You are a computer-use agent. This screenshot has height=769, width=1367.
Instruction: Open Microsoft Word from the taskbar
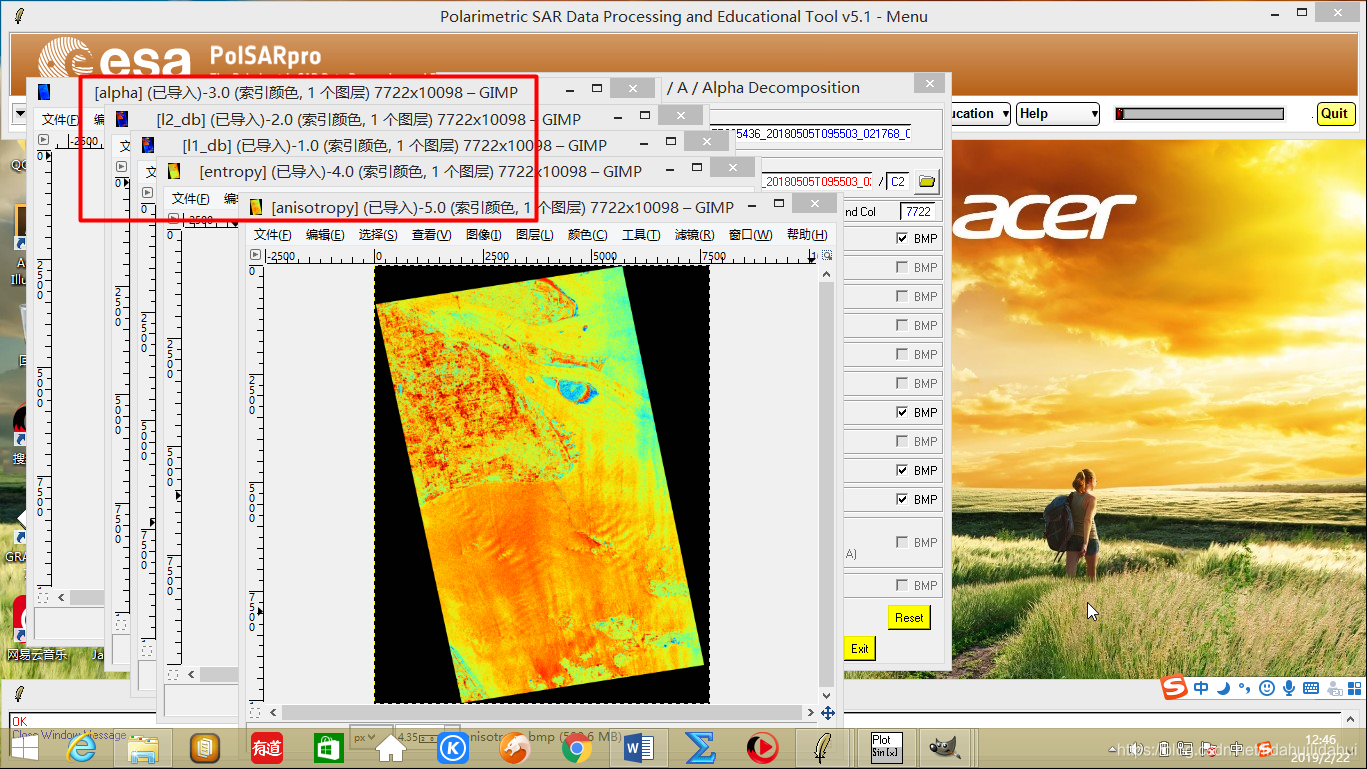[638, 747]
